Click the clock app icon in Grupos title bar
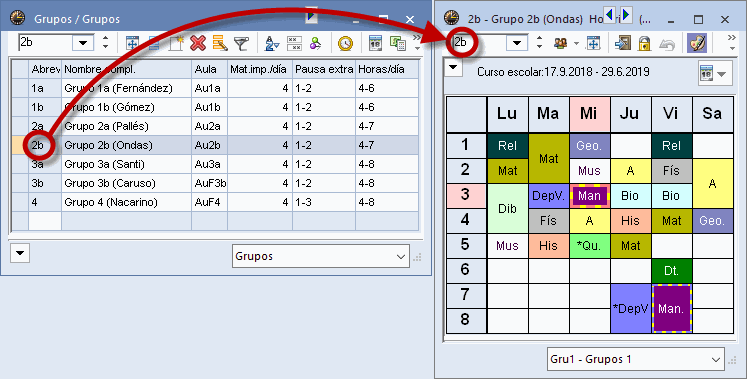 pos(18,18)
